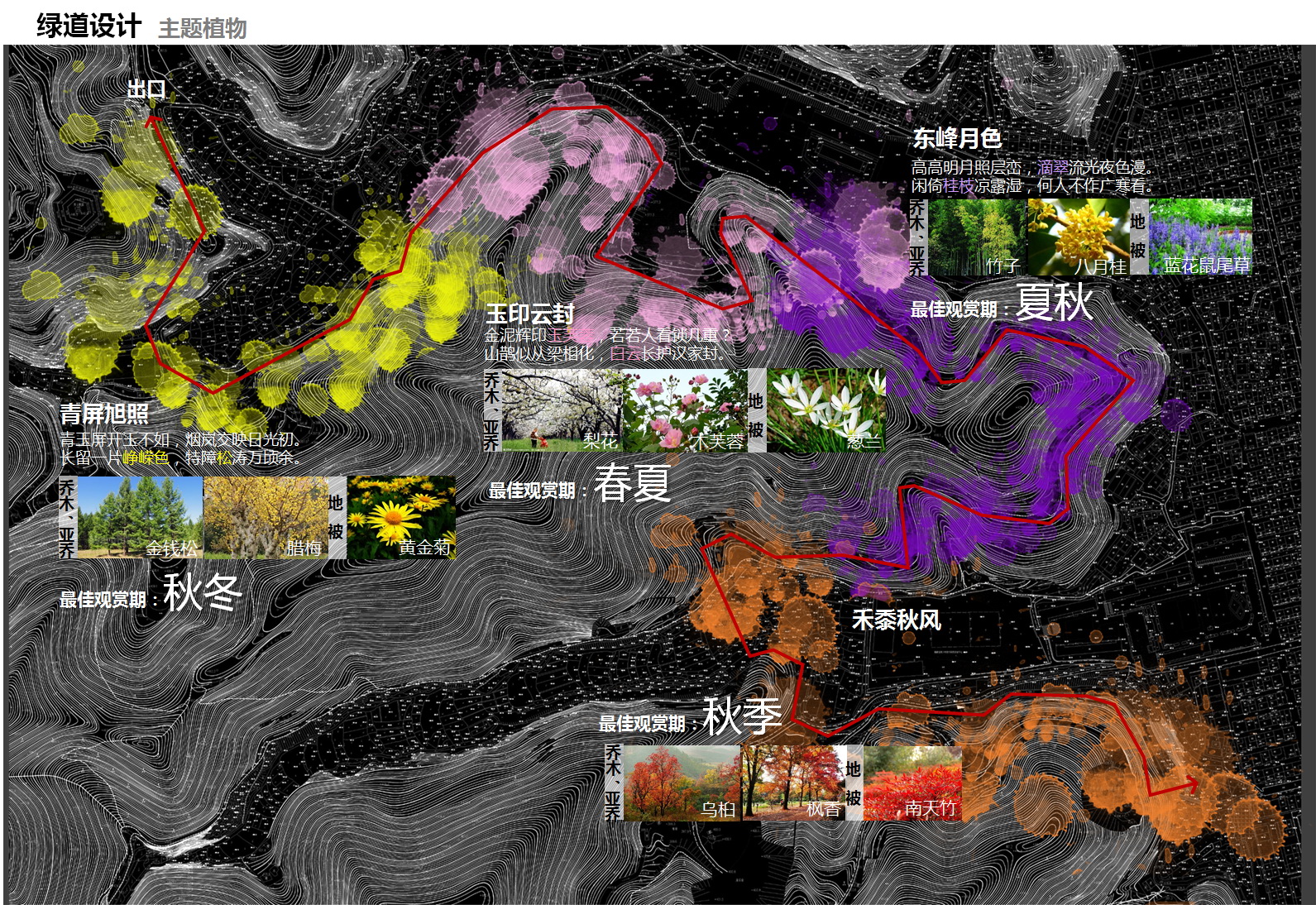Click the 乔木、亚乔 label beside 梨花
This screenshot has height=905, width=1316.
(x=492, y=410)
